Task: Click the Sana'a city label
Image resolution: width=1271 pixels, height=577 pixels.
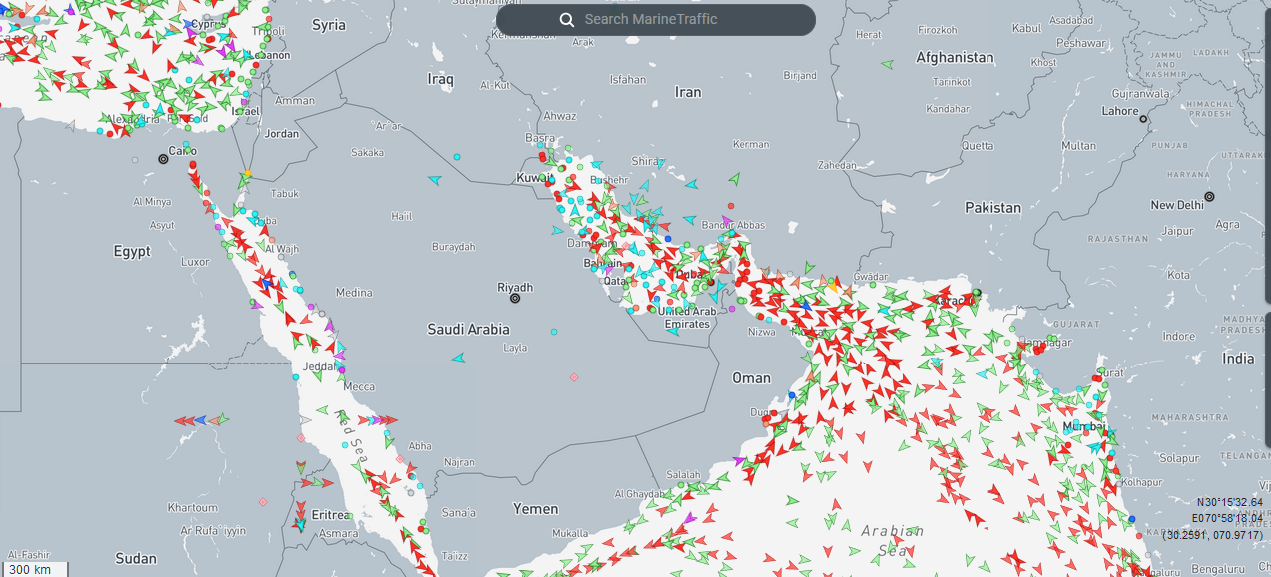Action: [x=458, y=513]
